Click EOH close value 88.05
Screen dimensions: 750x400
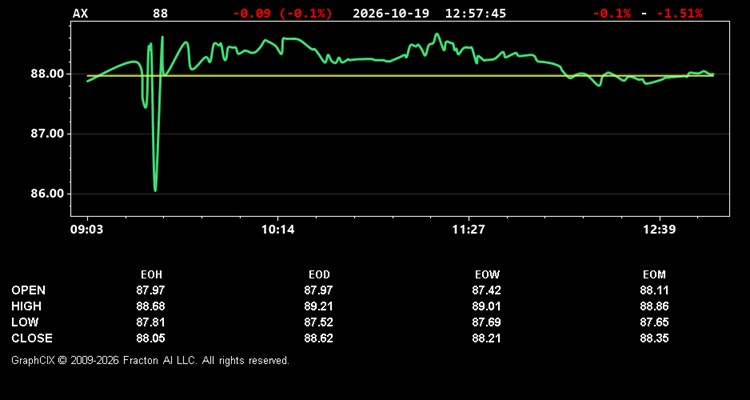click(x=151, y=338)
